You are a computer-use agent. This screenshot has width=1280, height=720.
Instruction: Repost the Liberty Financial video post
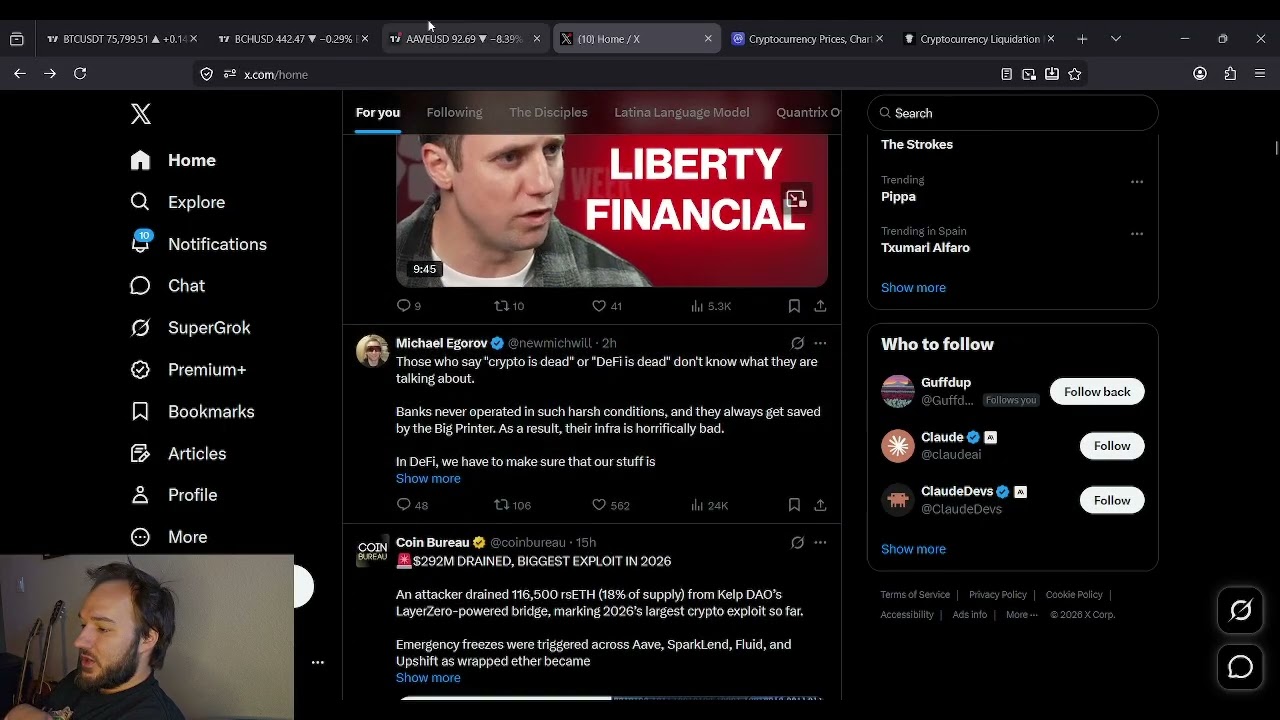509,306
